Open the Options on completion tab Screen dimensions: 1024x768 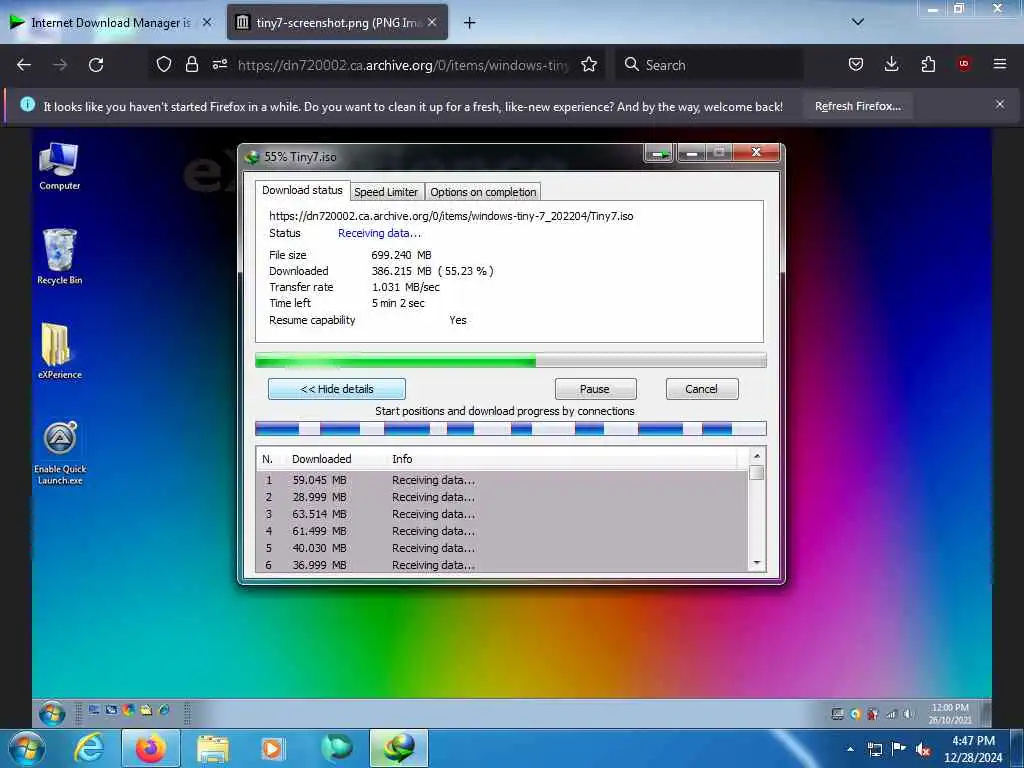coord(483,192)
